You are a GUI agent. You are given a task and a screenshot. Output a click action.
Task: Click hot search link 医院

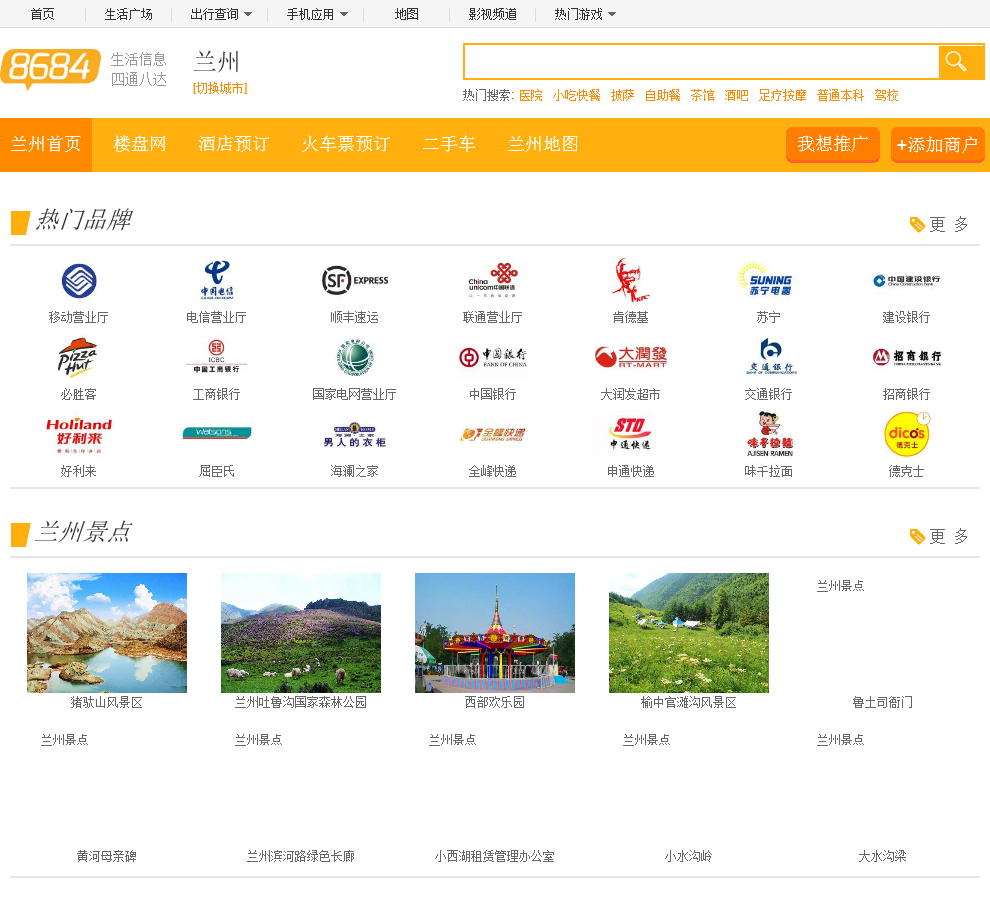click(530, 95)
